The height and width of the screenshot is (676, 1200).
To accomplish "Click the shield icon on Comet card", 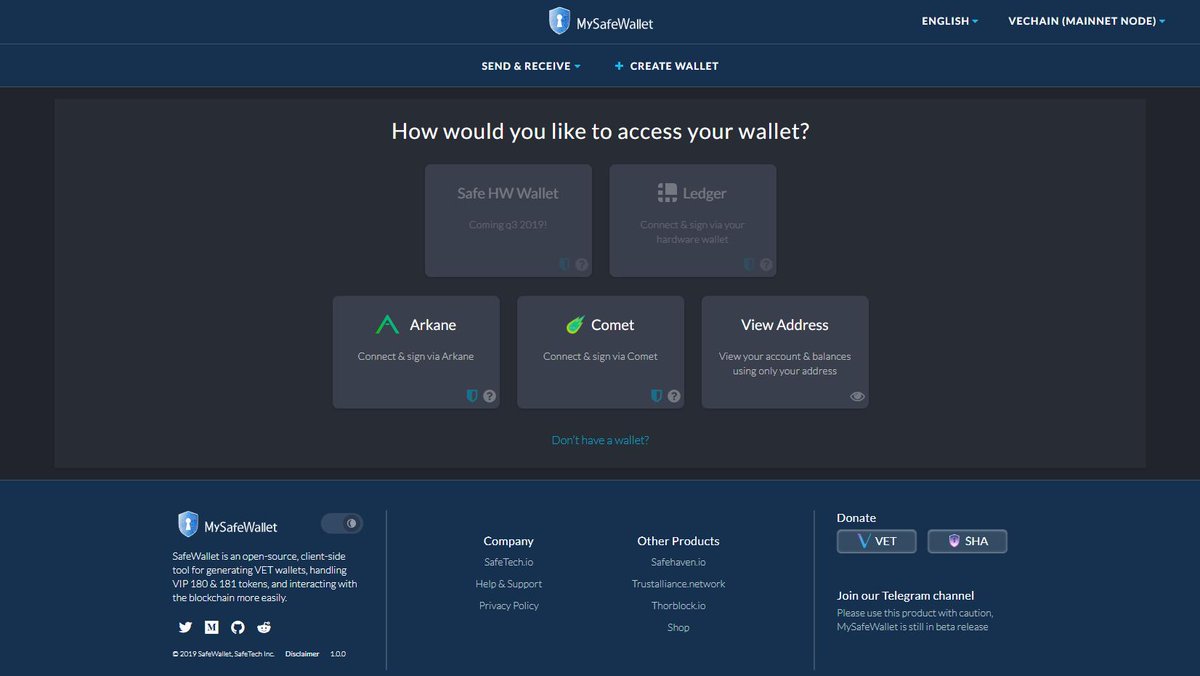I will [657, 396].
